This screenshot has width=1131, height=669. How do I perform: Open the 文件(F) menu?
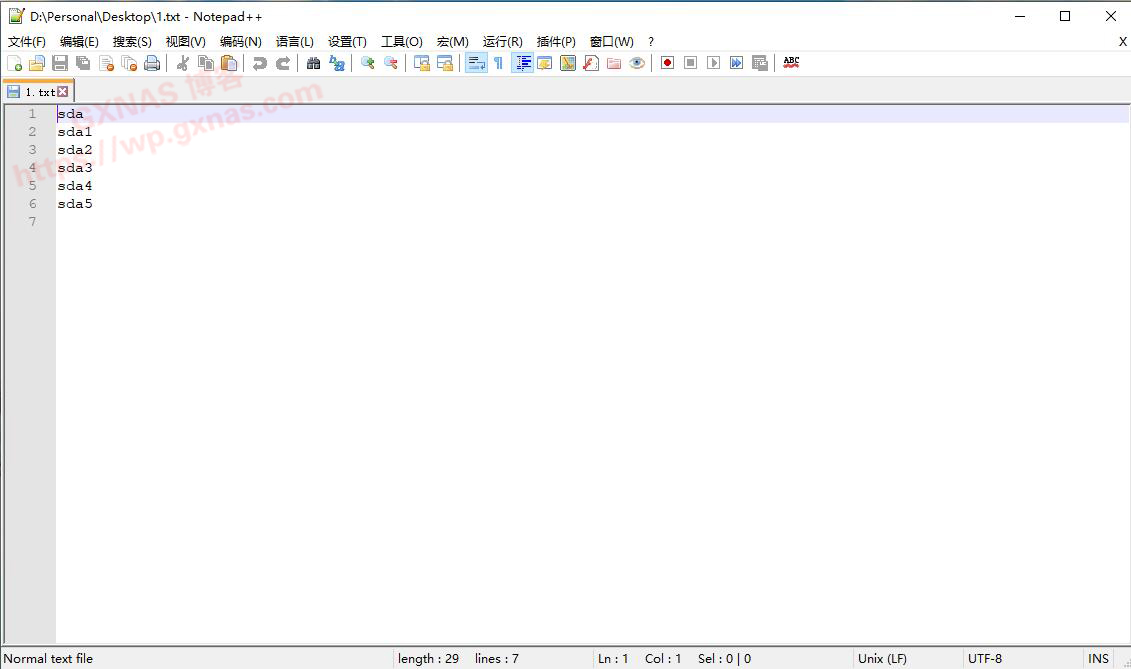click(x=27, y=41)
